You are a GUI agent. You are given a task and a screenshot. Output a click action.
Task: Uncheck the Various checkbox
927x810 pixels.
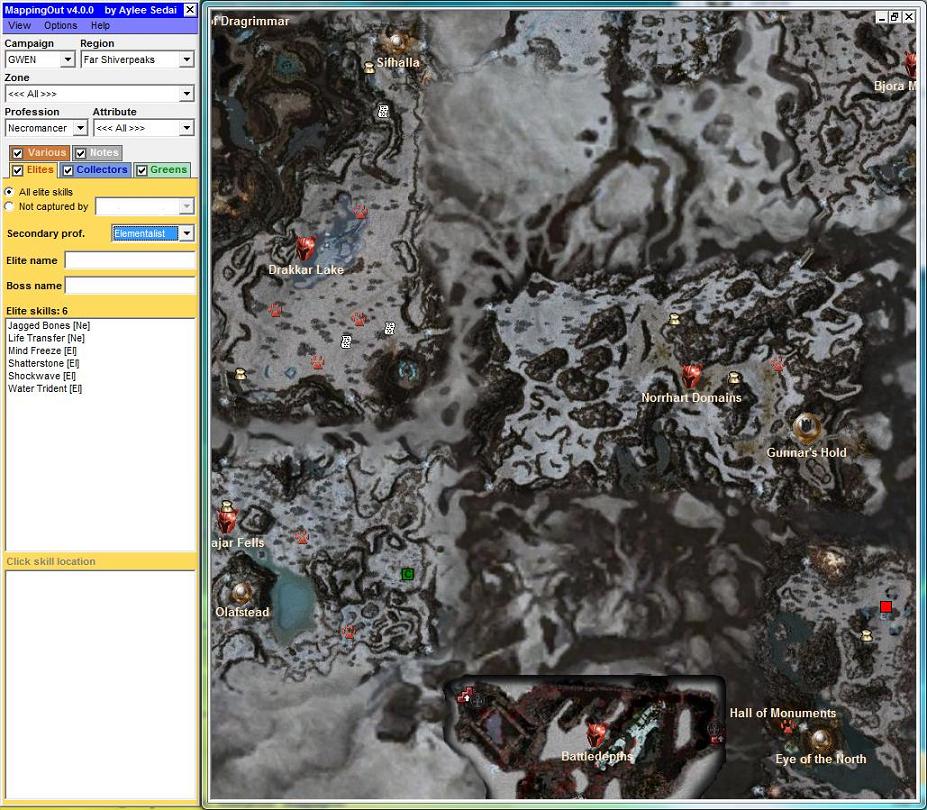point(18,153)
